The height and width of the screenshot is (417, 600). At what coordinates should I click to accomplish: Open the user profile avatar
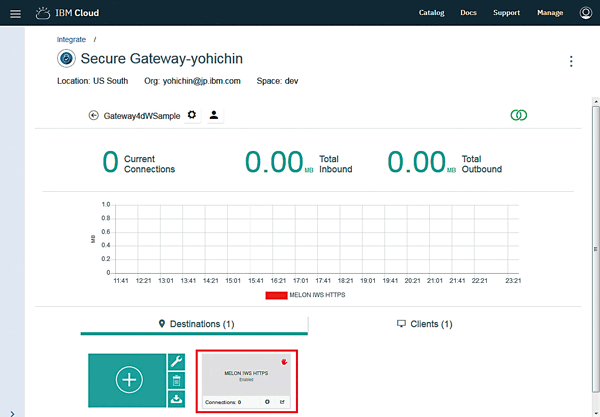(585, 13)
